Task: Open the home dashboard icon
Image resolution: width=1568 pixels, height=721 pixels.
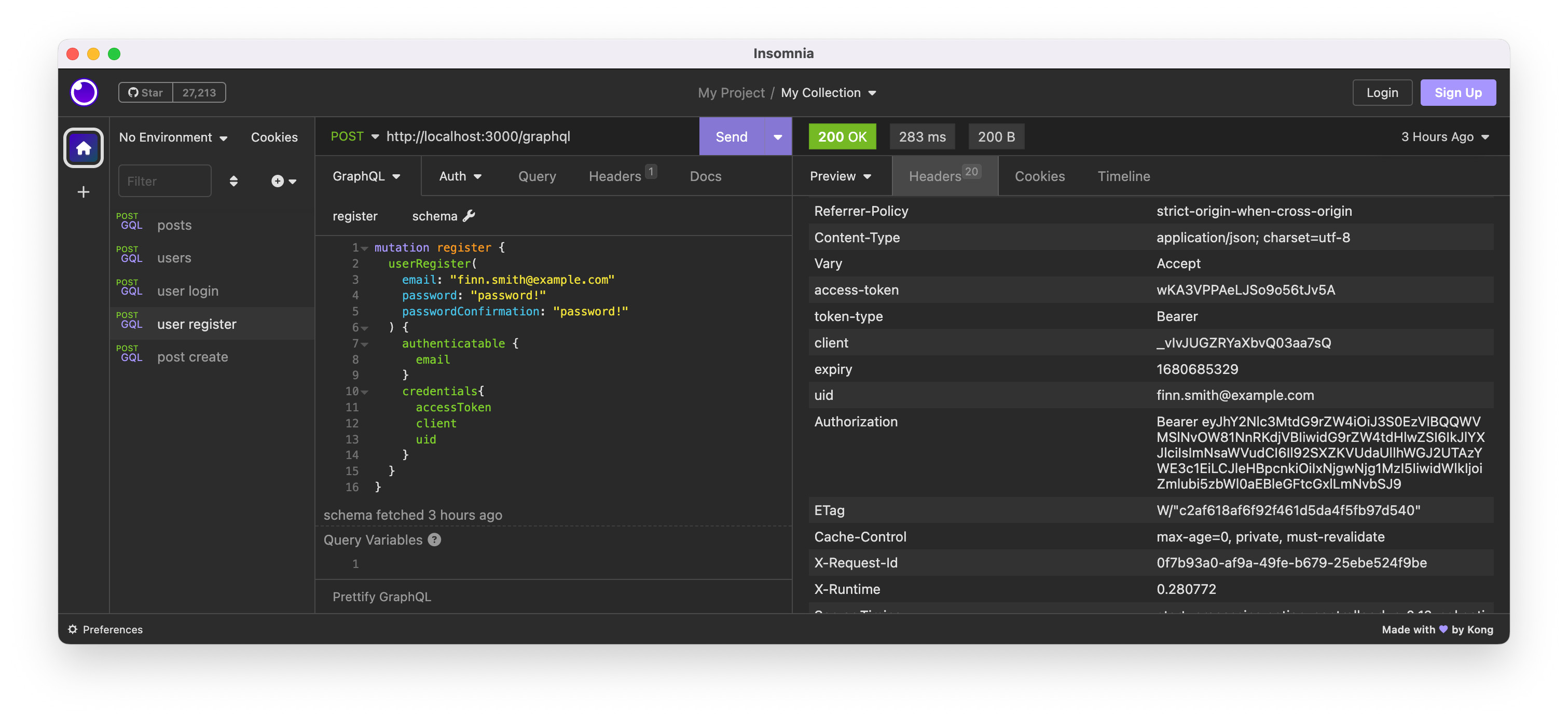Action: [84, 147]
